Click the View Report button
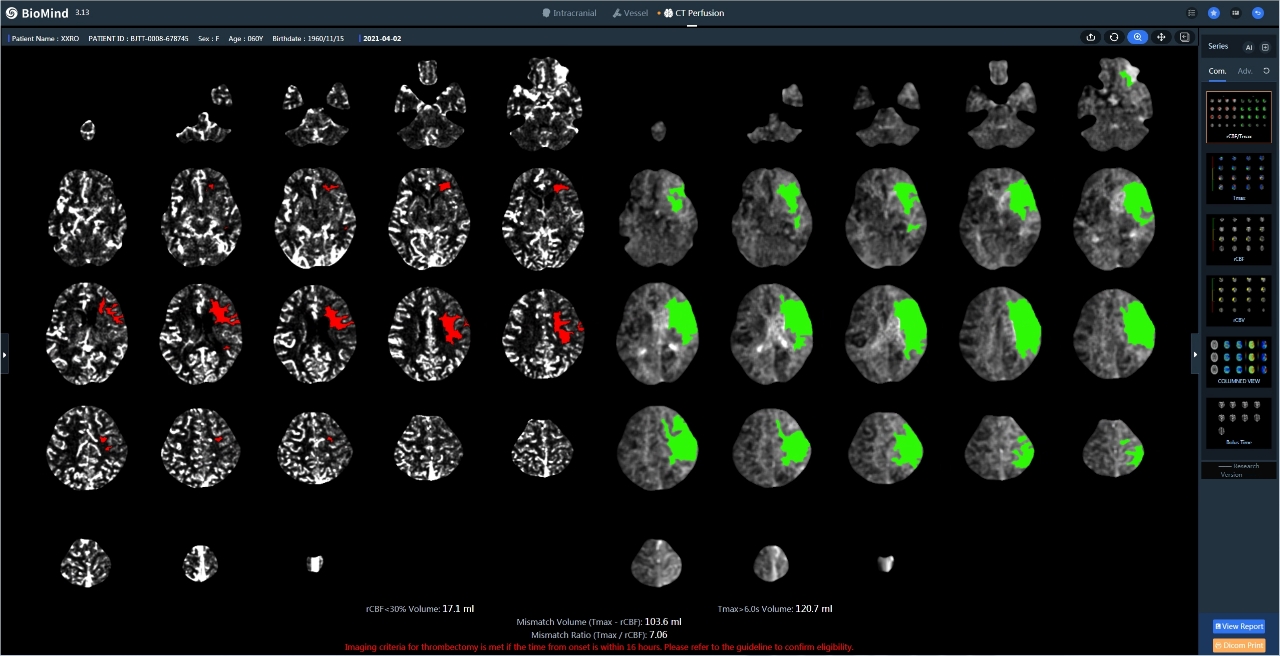1280x656 pixels. coord(1239,626)
